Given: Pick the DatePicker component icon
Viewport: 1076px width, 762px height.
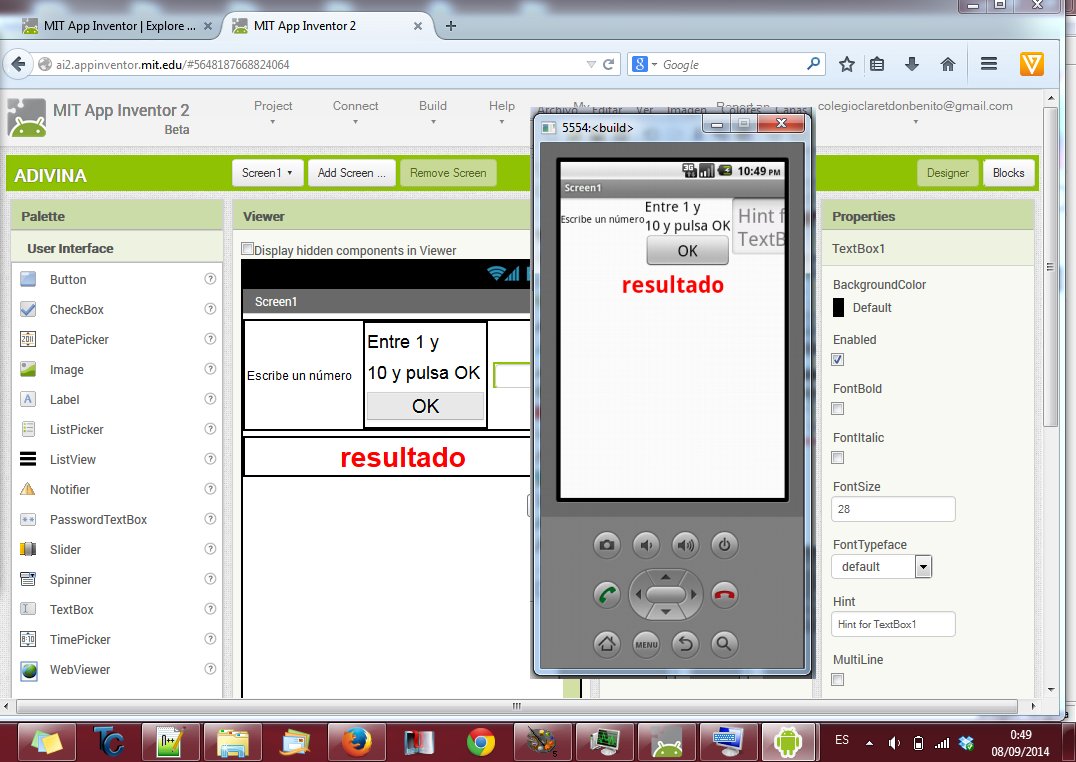Looking at the screenshot, I should click(x=28, y=339).
